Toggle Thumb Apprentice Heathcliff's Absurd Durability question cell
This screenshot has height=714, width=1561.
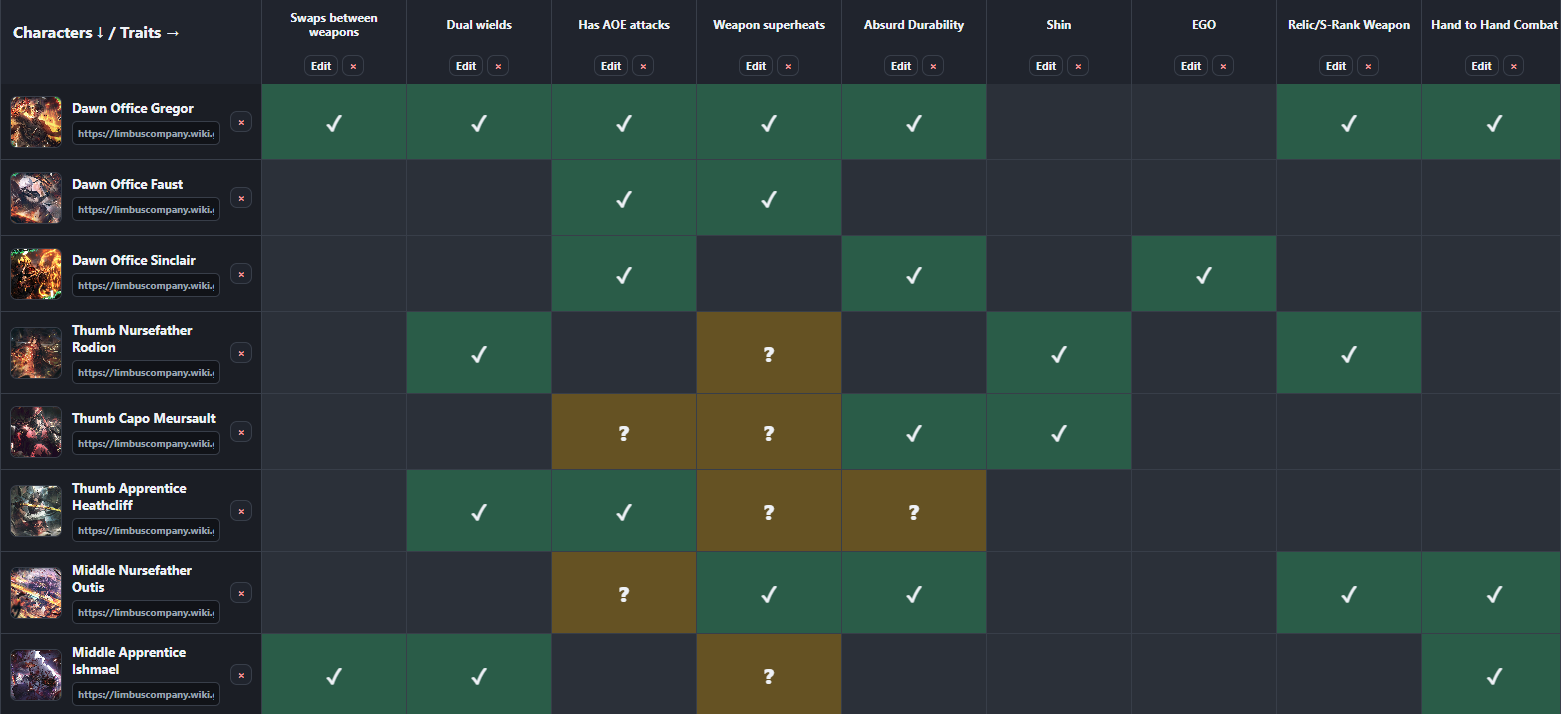click(914, 511)
